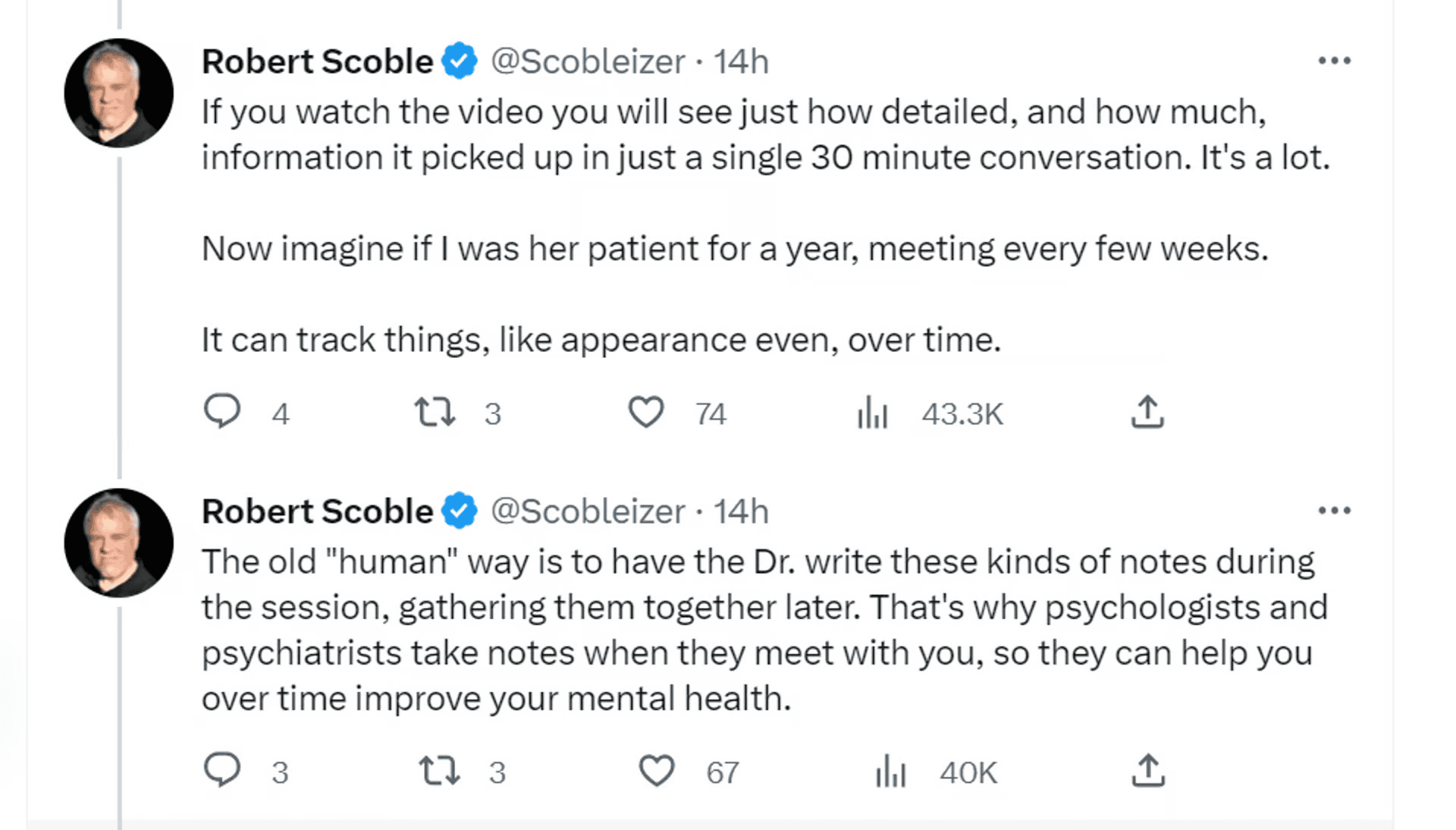Like the tweet with 67 likes

tap(657, 771)
